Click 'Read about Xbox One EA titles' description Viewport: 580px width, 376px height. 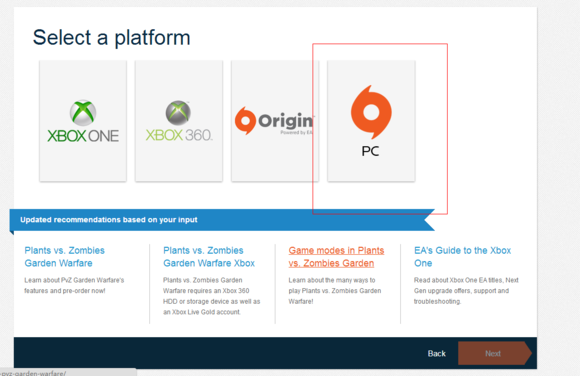466,291
